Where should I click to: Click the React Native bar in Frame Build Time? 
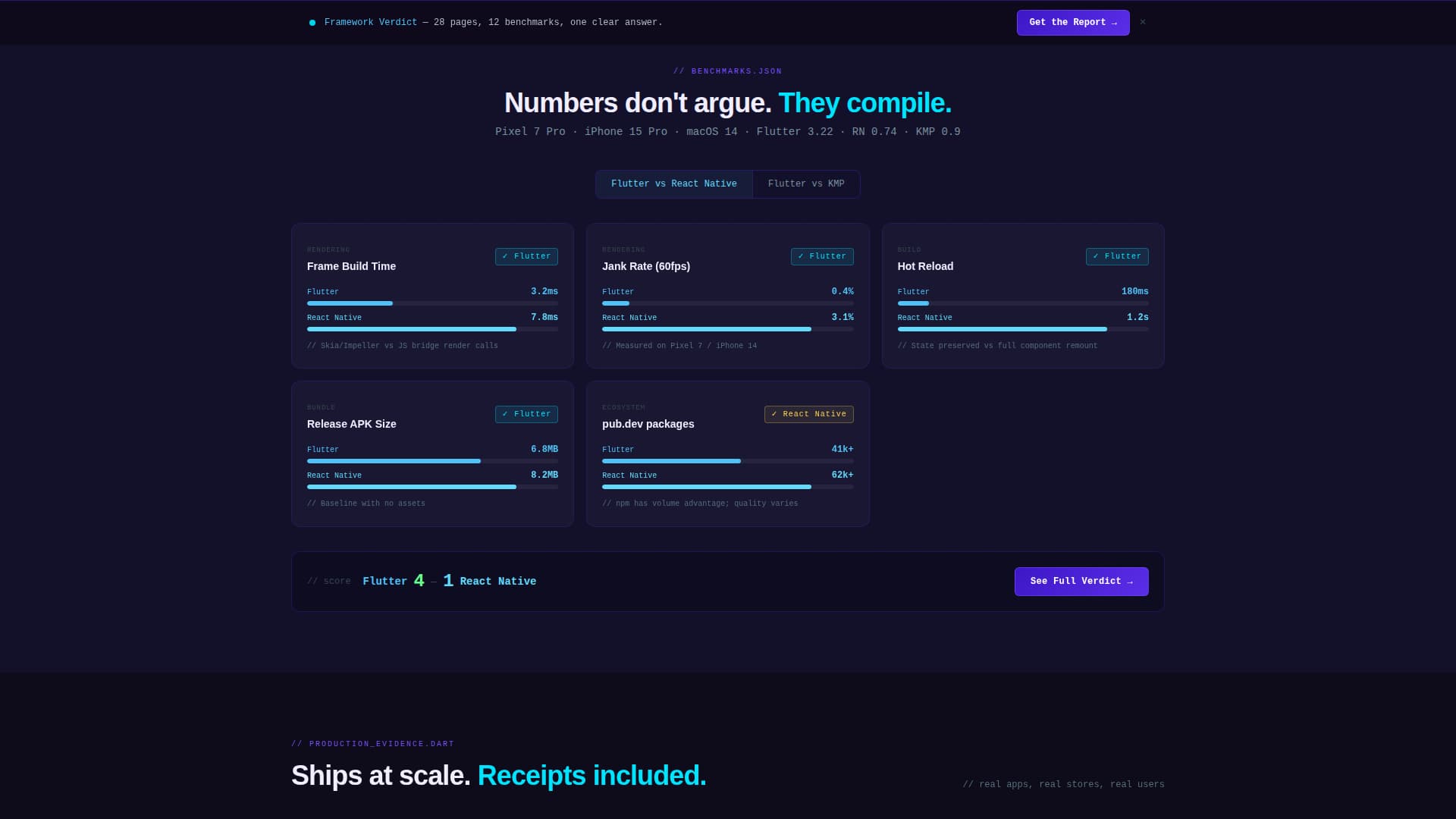click(432, 329)
